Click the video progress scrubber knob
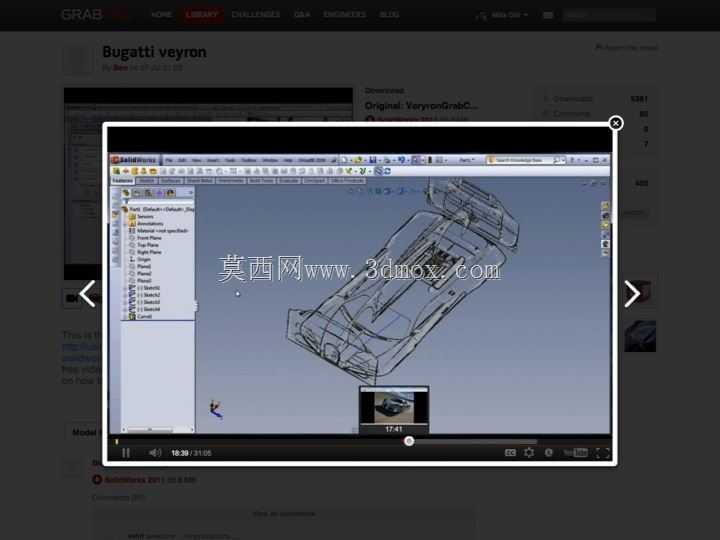 pos(409,441)
